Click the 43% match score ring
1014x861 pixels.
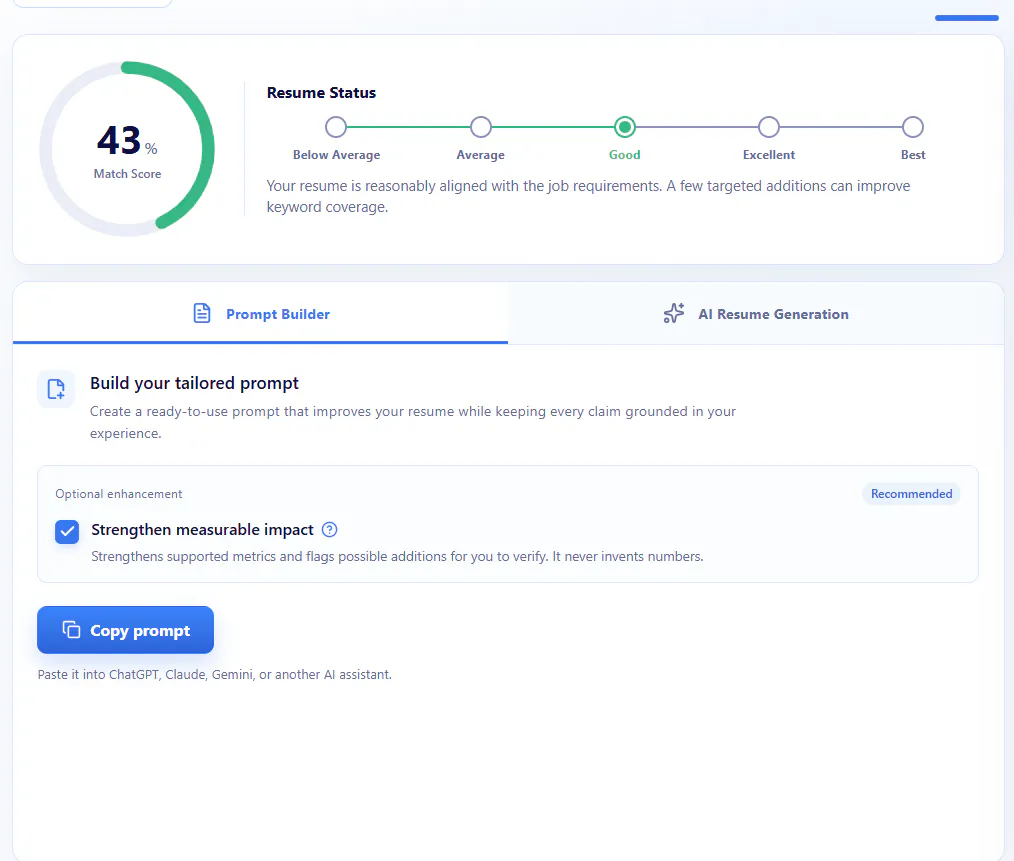point(127,149)
